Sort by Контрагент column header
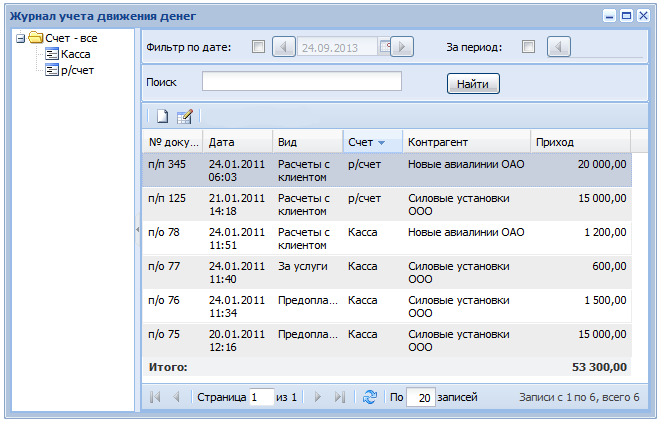Screen dimensions: 660x423 pos(466,142)
